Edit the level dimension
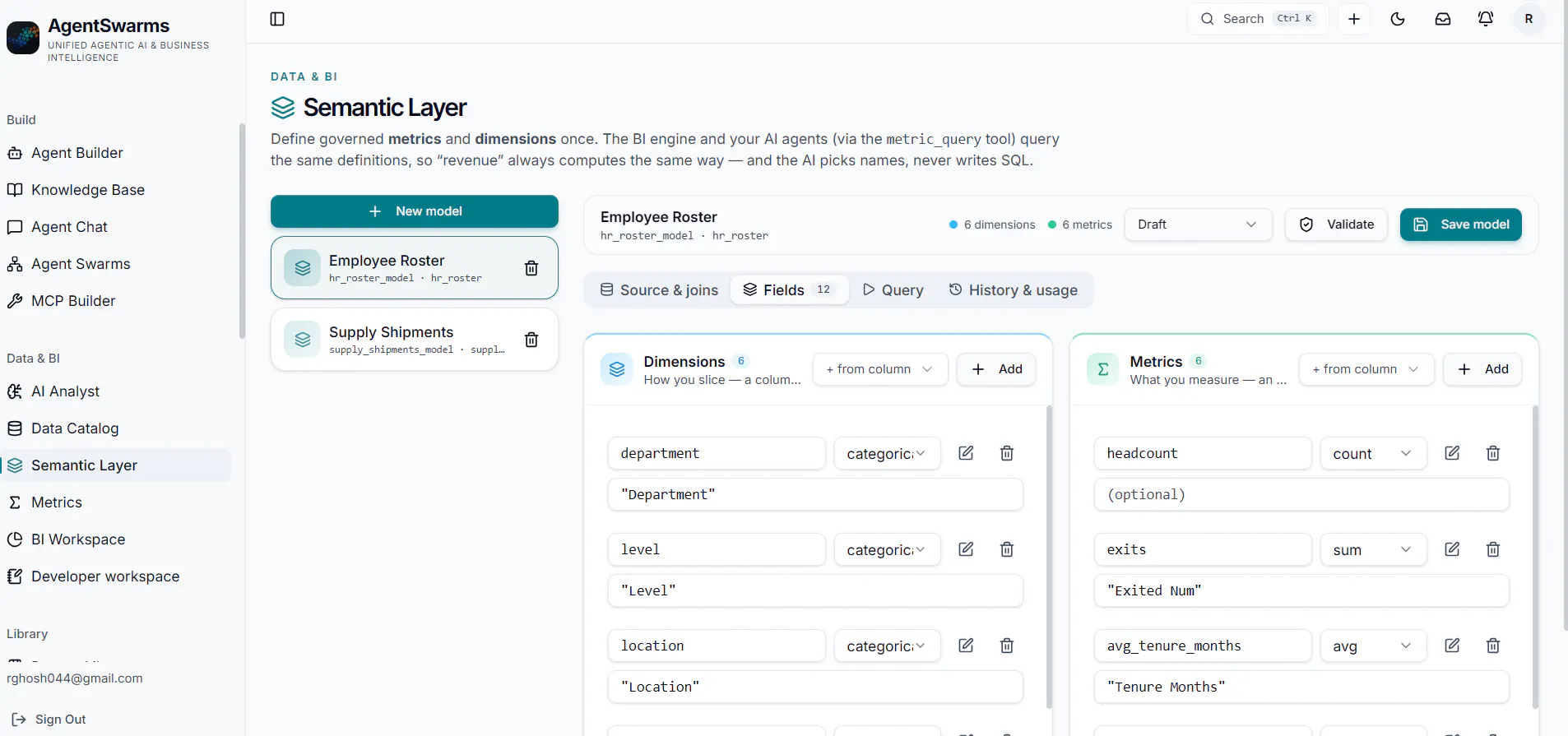 (966, 549)
